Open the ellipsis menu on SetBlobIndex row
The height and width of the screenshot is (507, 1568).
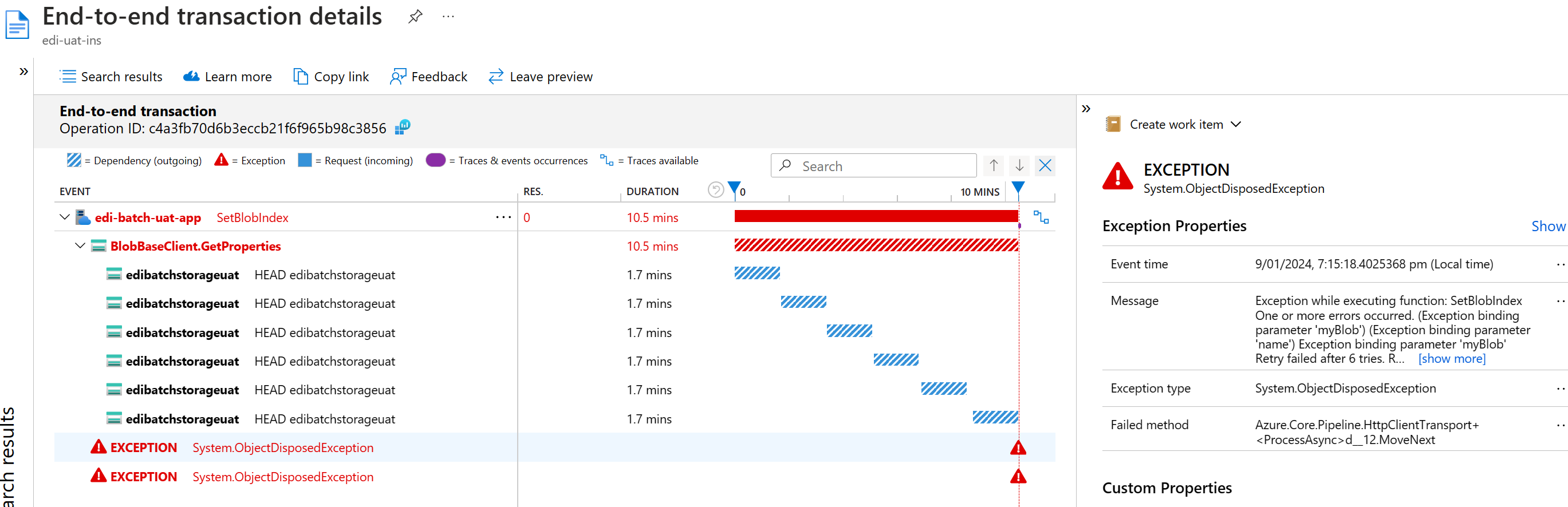503,217
